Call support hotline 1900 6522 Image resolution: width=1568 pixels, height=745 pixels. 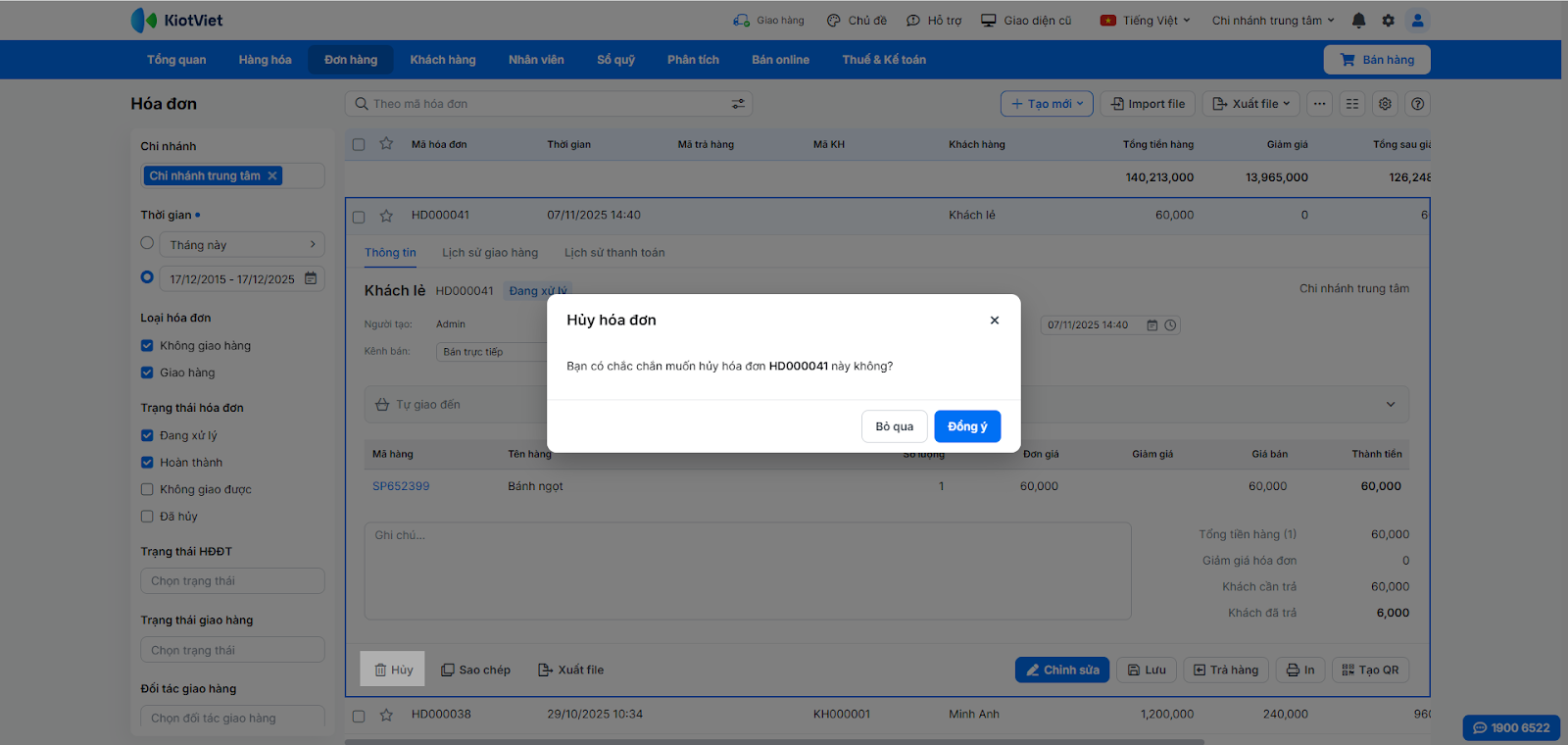pyautogui.click(x=1511, y=727)
